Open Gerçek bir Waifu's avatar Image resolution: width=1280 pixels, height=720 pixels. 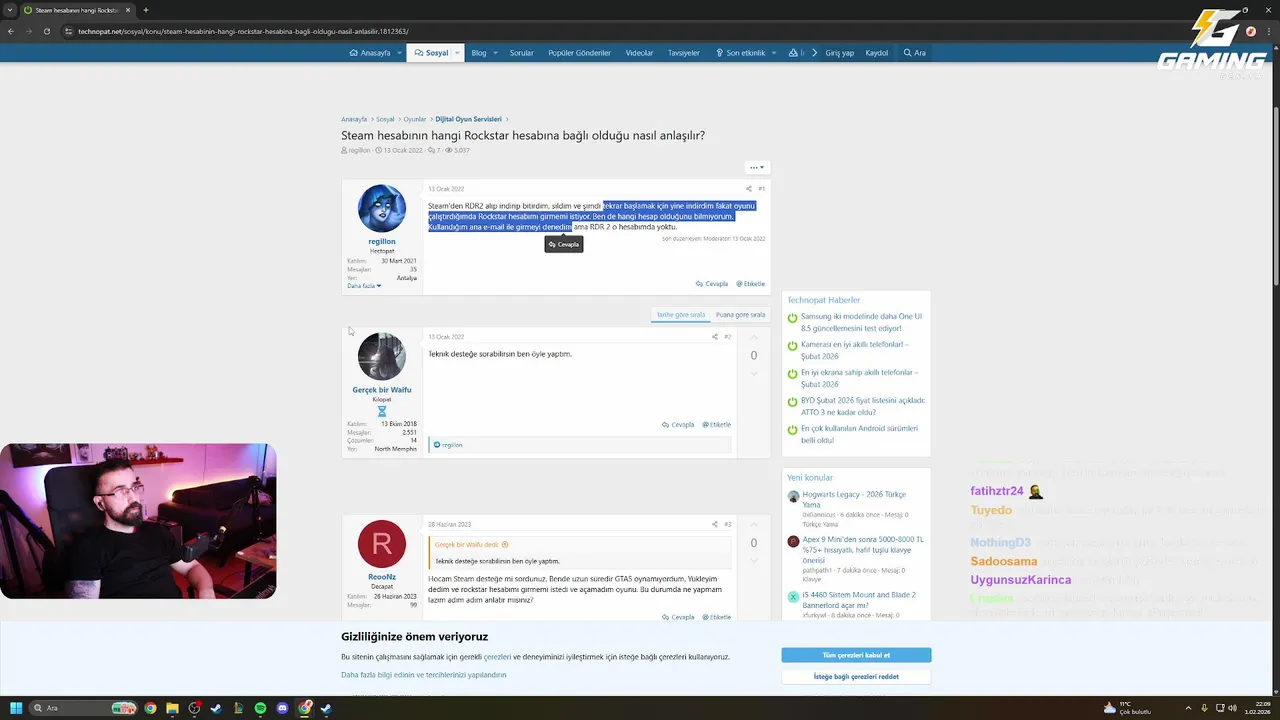(x=382, y=357)
